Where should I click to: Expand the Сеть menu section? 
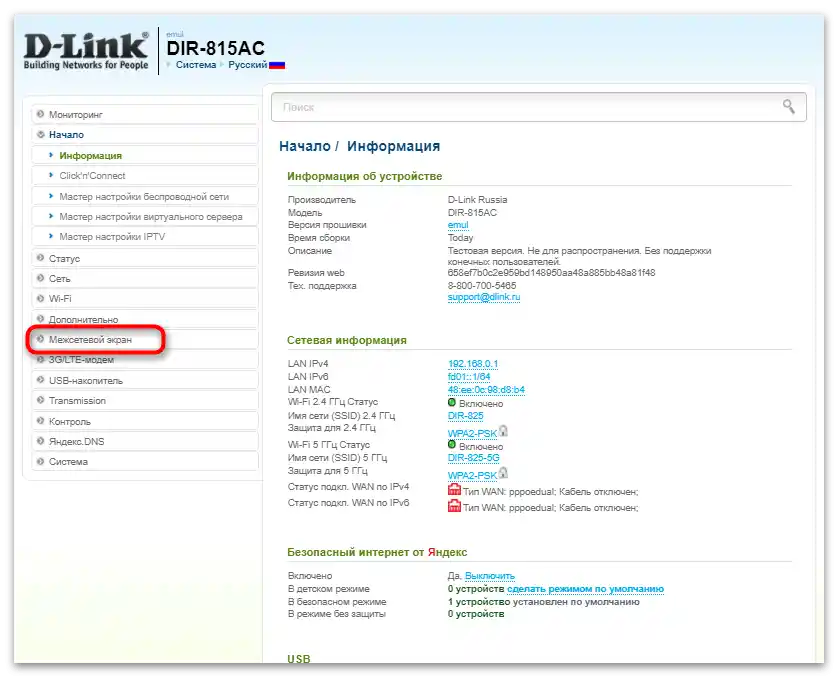click(145, 278)
